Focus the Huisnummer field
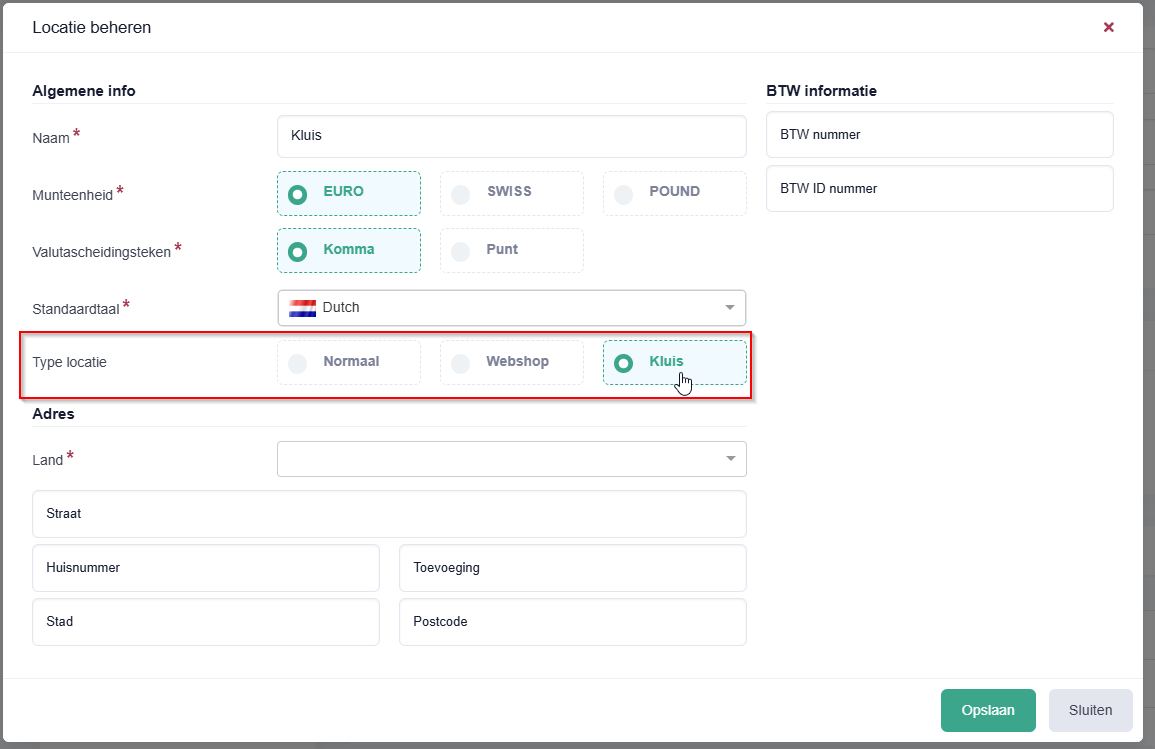The image size is (1155, 749). coord(205,568)
